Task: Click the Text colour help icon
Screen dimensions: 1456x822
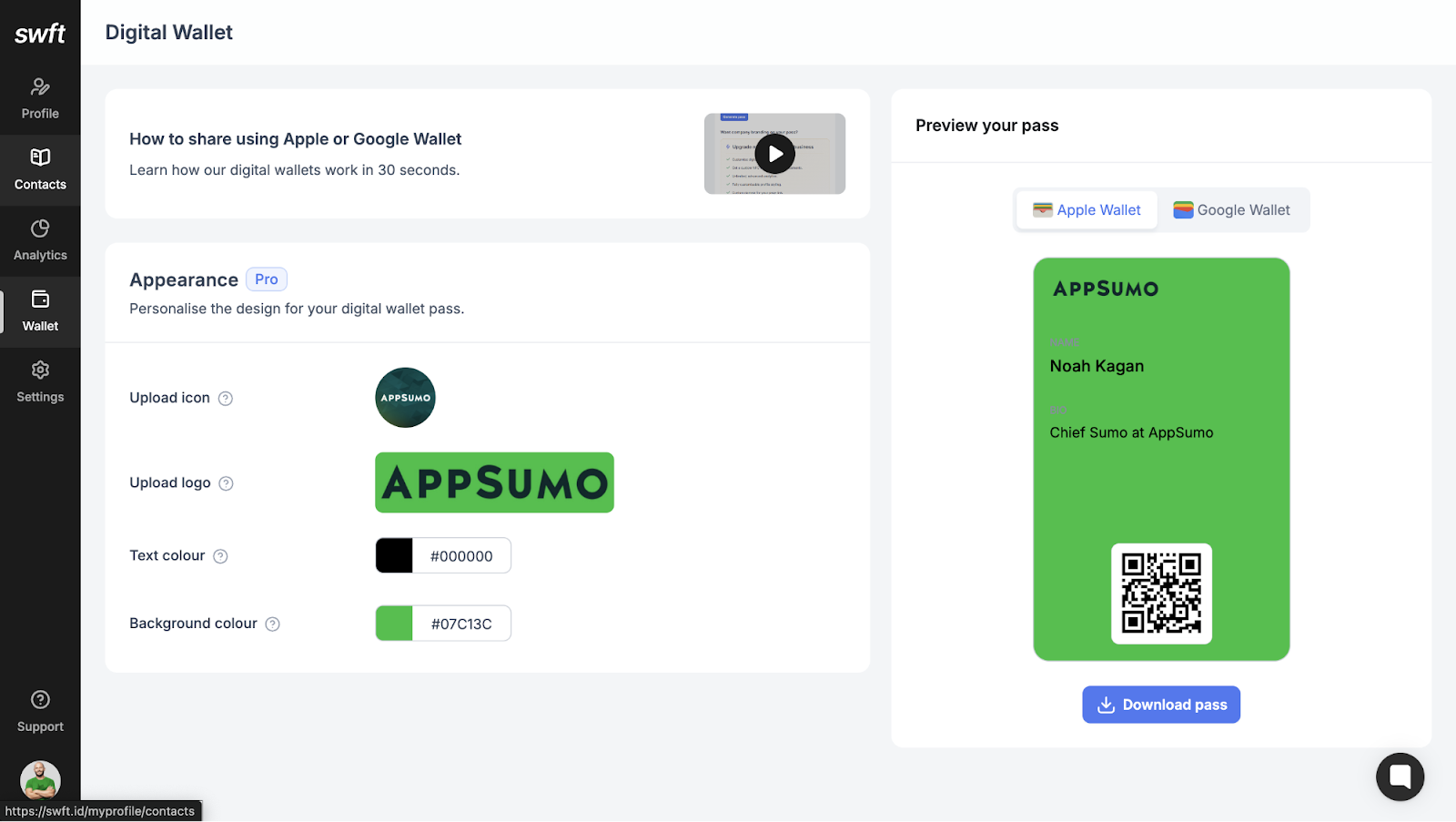Action: pyautogui.click(x=221, y=556)
